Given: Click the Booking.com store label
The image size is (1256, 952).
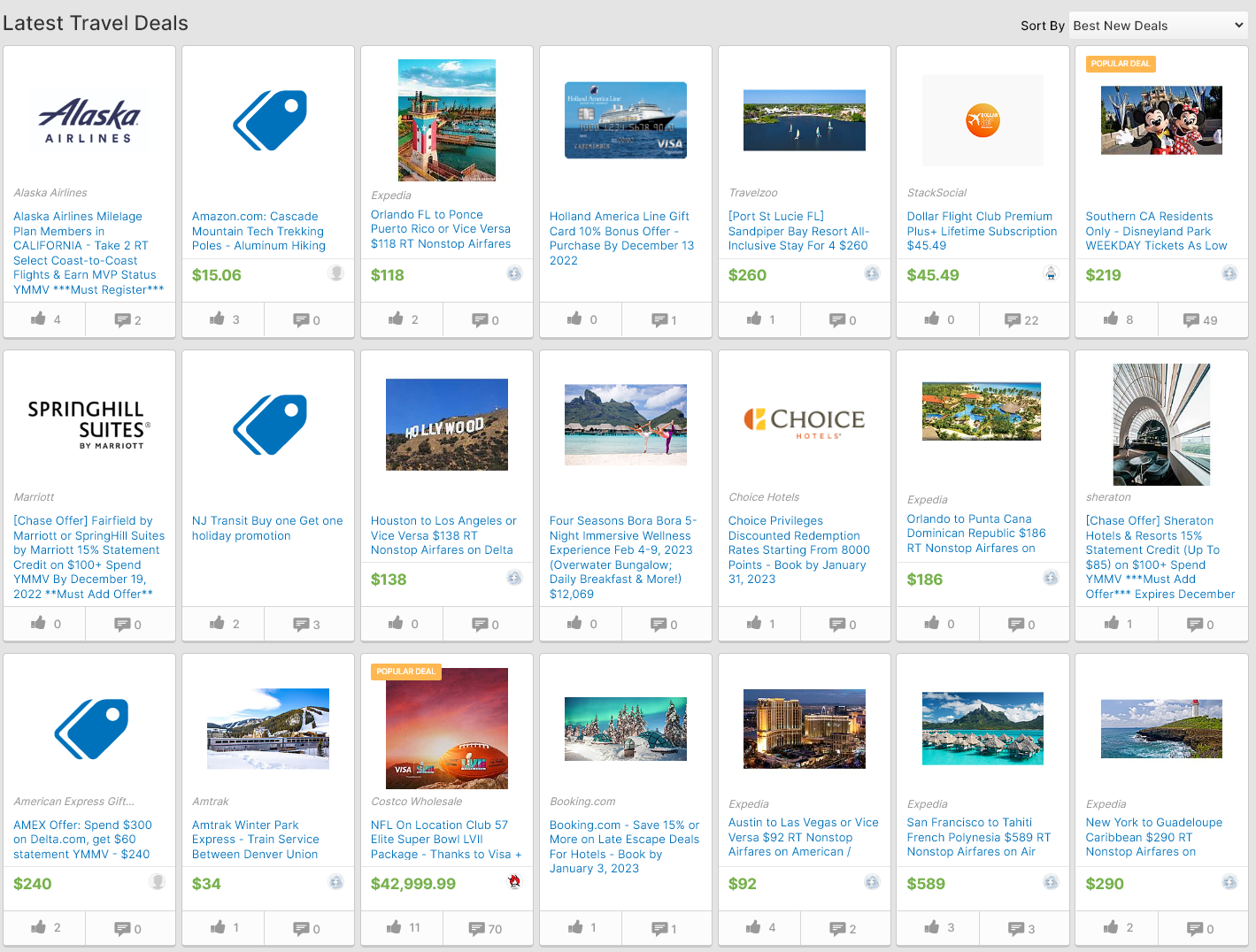Looking at the screenshot, I should [x=582, y=802].
